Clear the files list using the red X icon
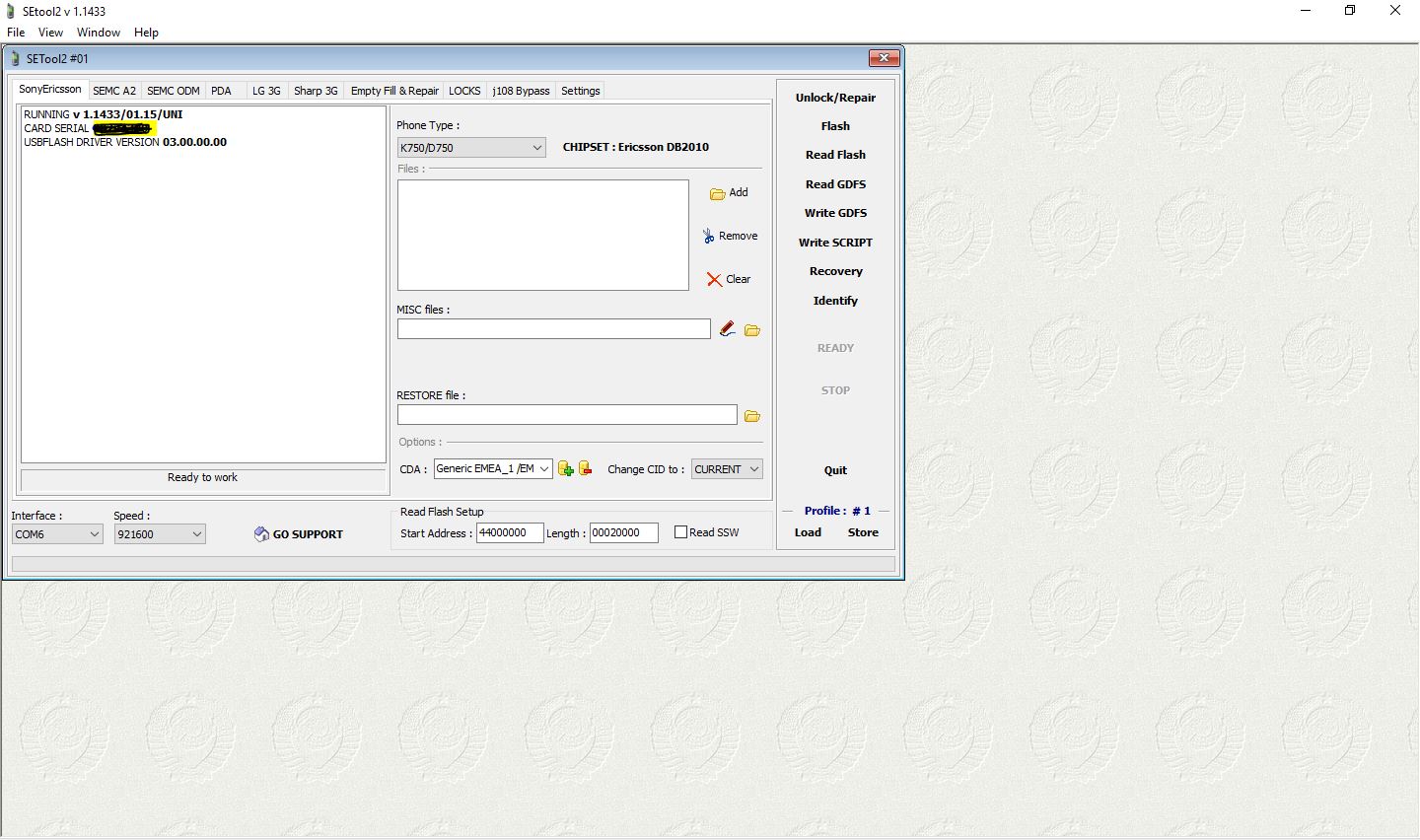The width and height of the screenshot is (1420, 840). [716, 279]
